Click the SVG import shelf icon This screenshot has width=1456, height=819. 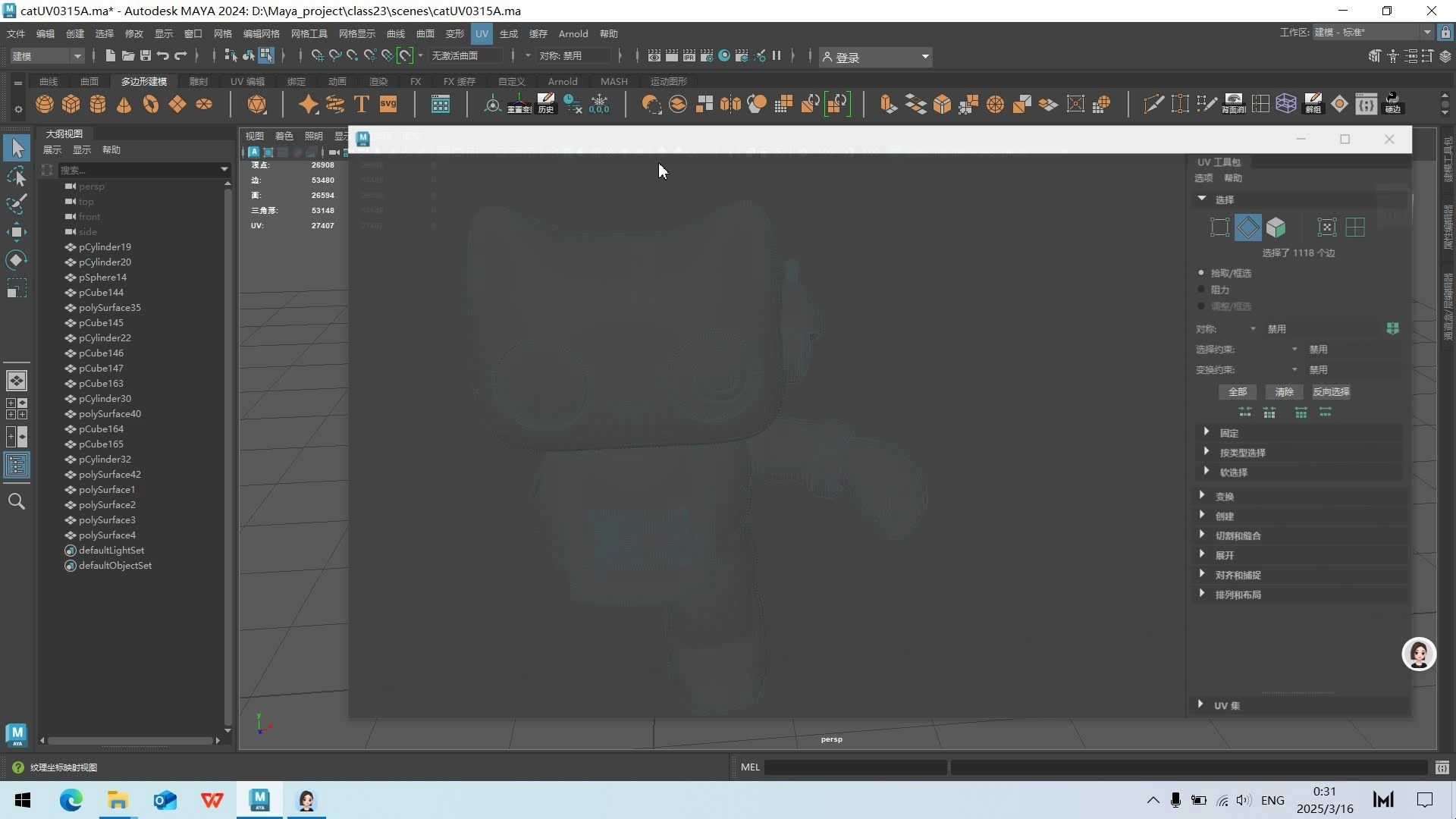tap(388, 104)
